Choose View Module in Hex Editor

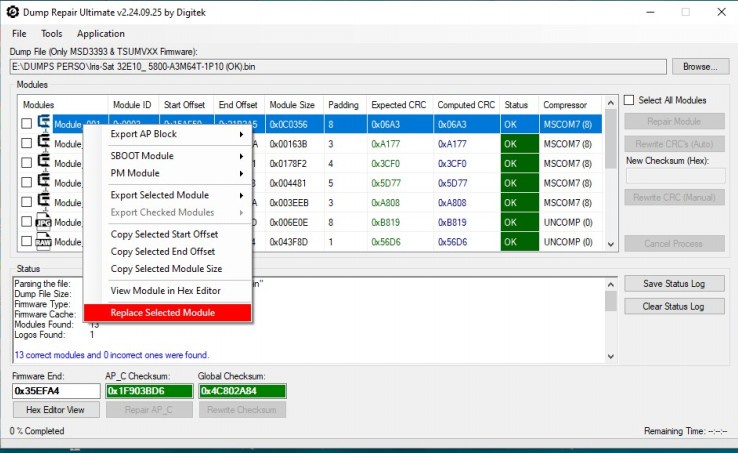168,291
